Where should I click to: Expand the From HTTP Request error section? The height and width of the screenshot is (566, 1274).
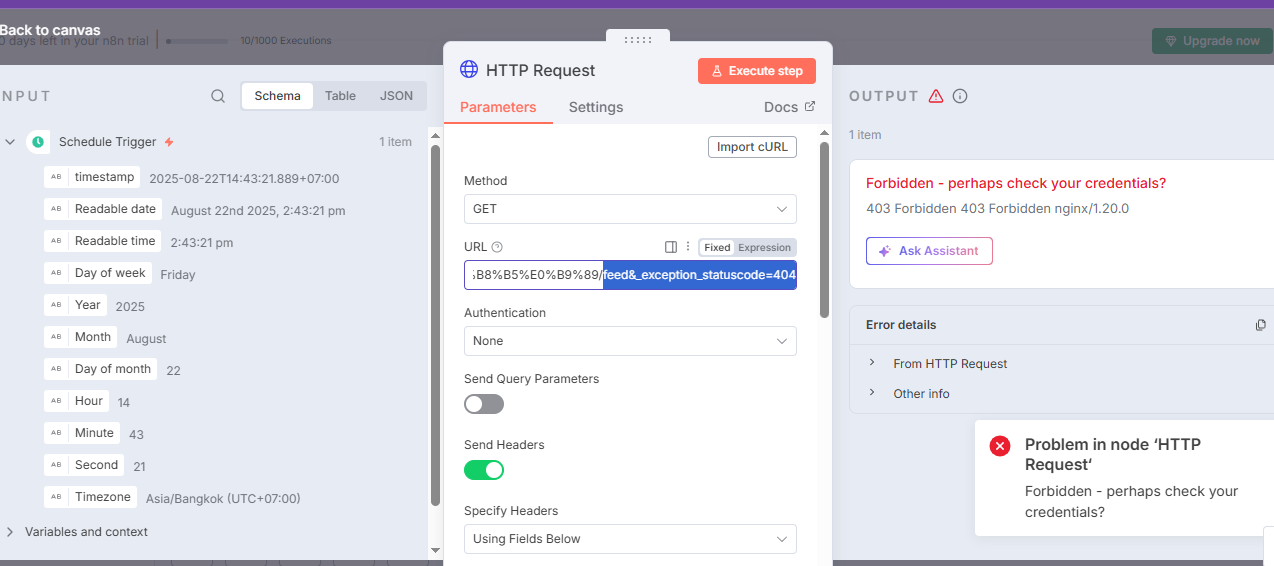(950, 364)
